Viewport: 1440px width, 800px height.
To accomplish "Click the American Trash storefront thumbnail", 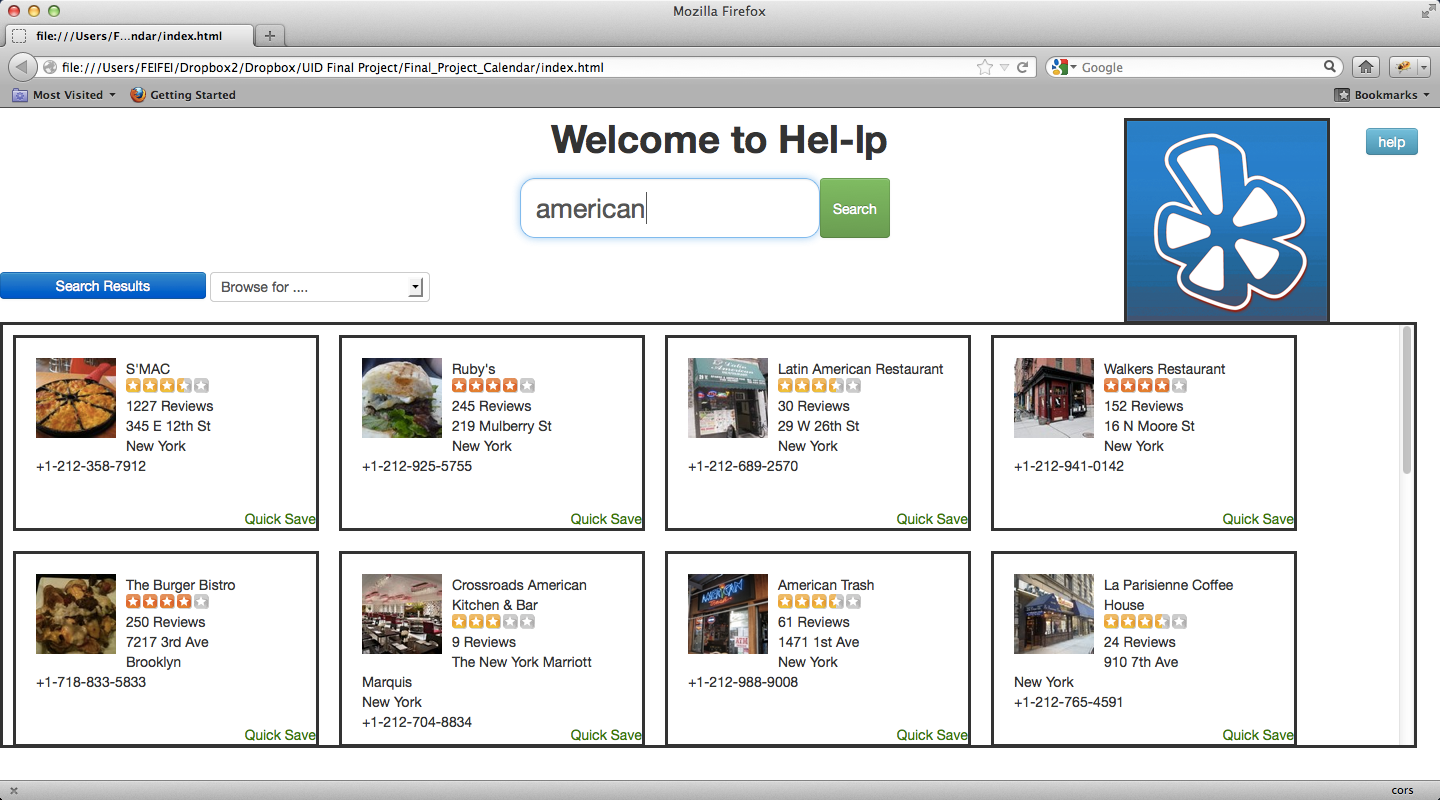I will tap(728, 614).
